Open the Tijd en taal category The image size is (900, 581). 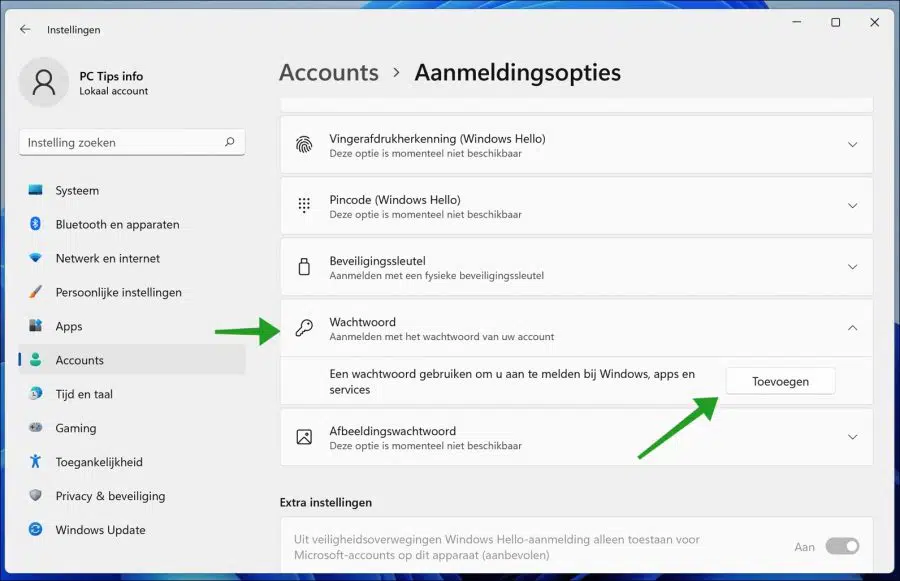[132, 393]
